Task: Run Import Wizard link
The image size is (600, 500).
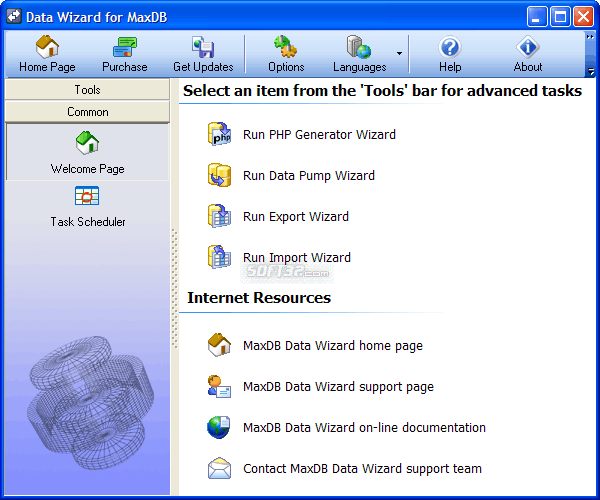Action: coord(297,257)
